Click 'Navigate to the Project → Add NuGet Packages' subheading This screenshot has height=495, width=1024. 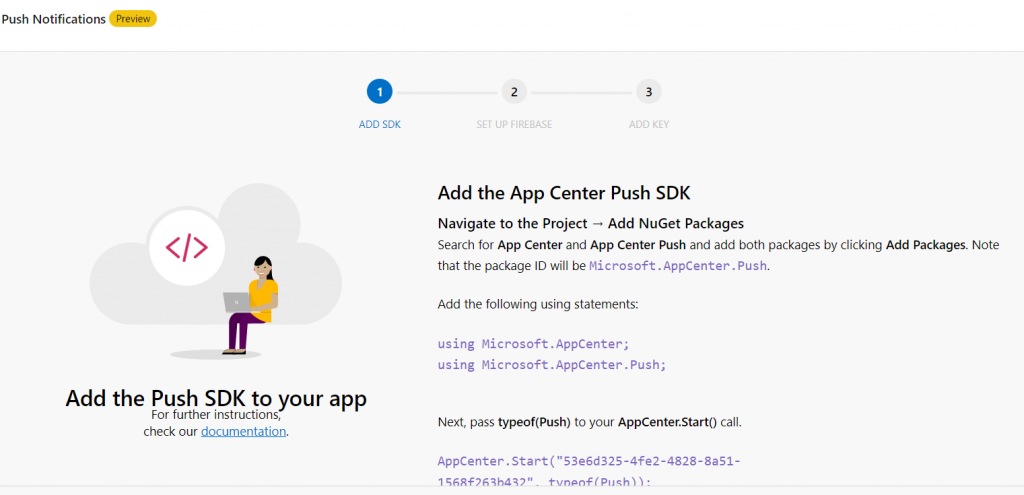pyautogui.click(x=590, y=223)
